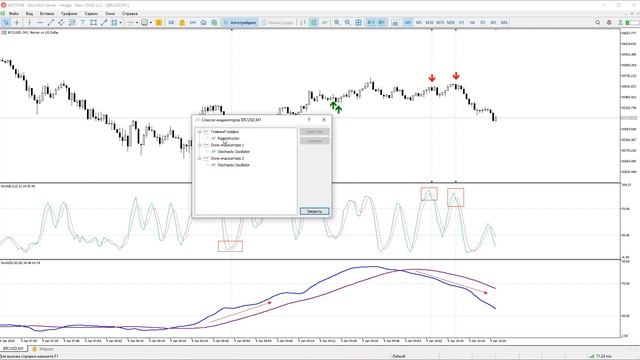Switch chart to bar chart style
The height and width of the screenshot is (360, 640).
coord(303,22)
